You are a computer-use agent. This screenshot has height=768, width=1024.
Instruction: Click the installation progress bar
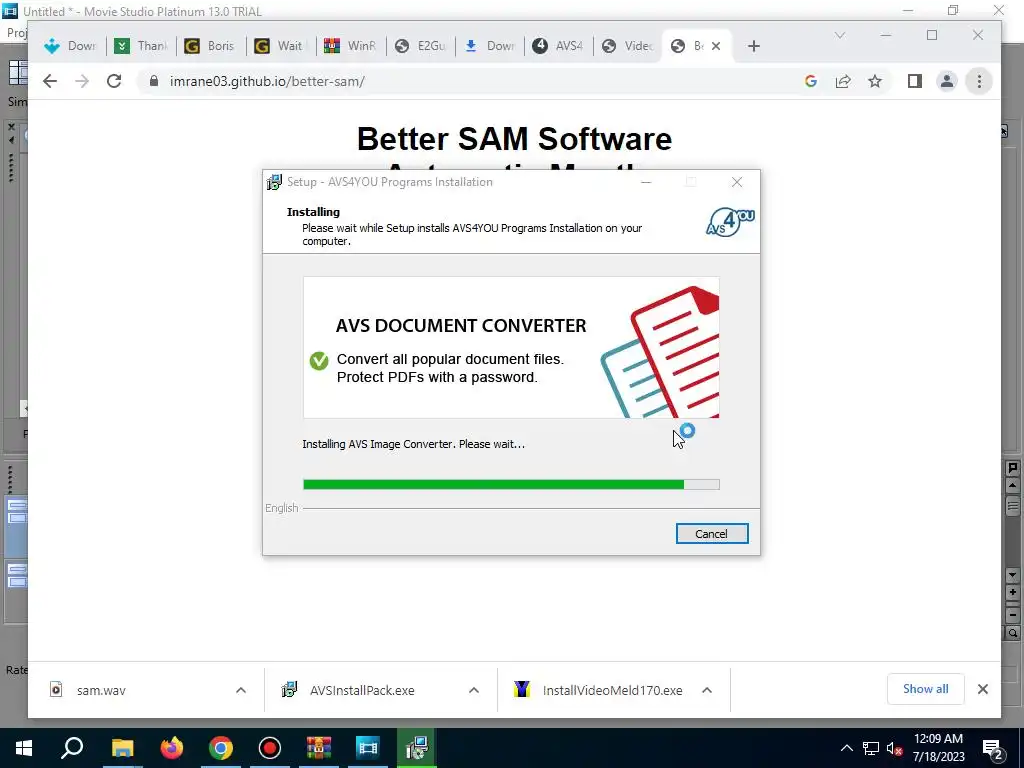point(511,485)
